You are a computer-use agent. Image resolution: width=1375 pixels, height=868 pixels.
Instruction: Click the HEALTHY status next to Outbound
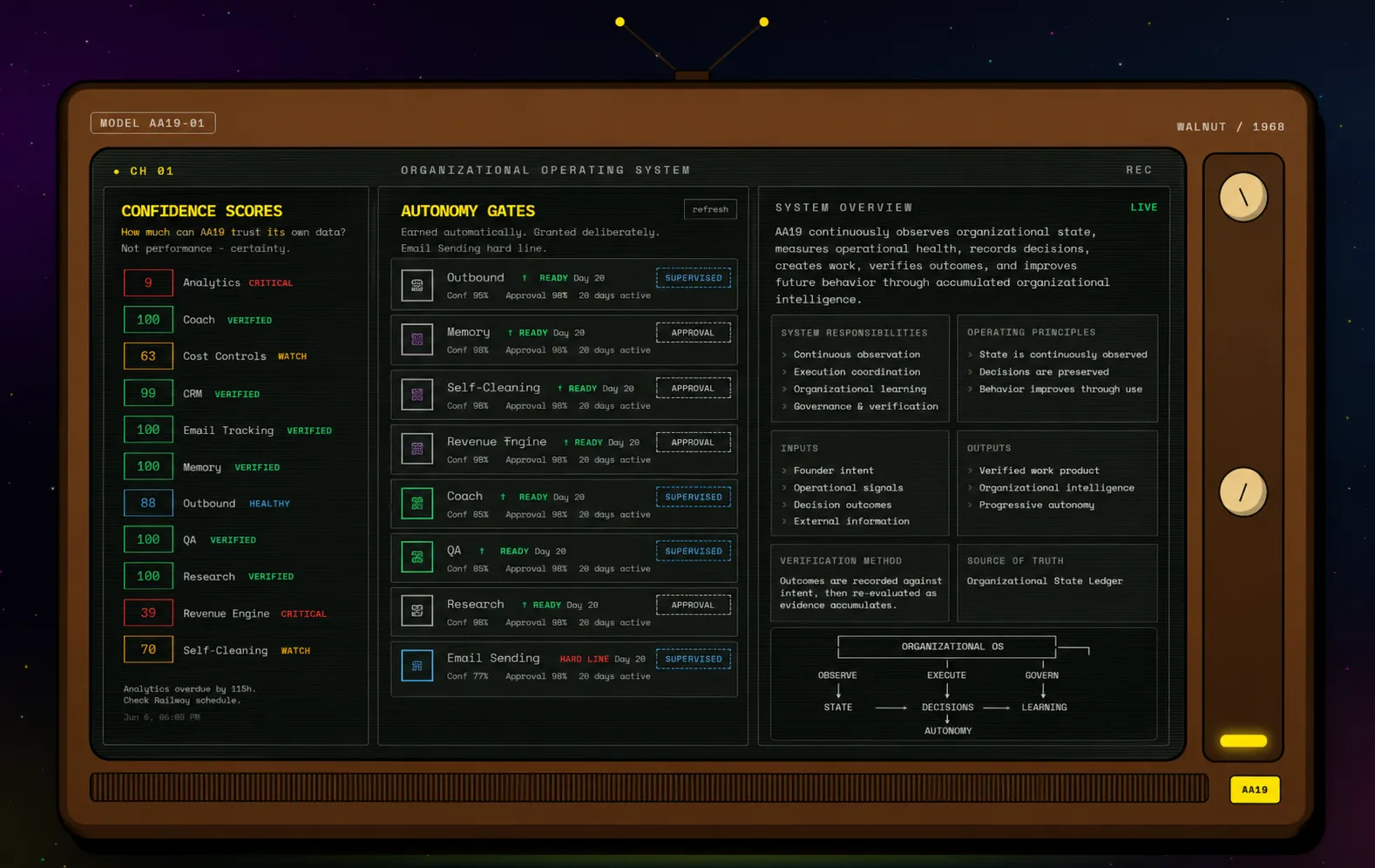pyautogui.click(x=269, y=504)
